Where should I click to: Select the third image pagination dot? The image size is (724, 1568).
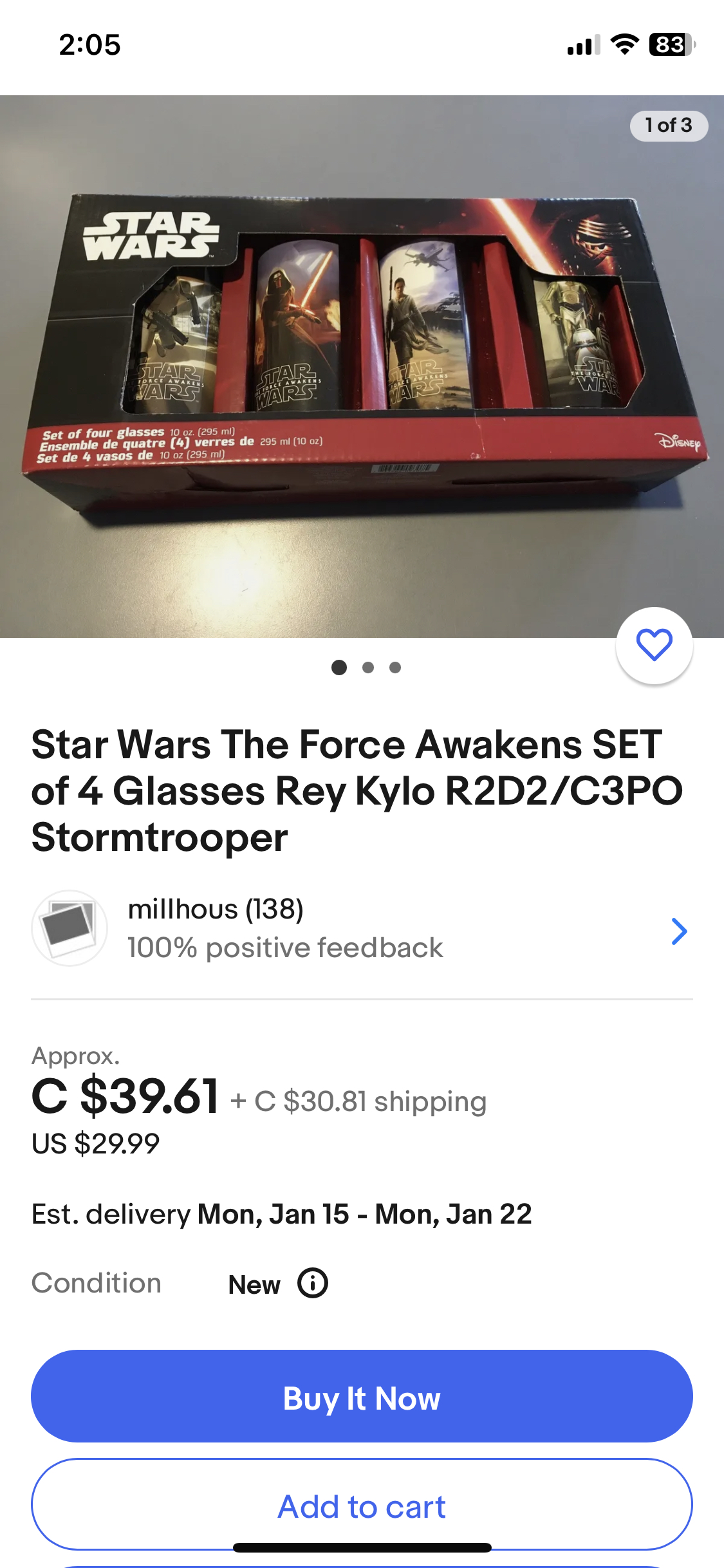[x=395, y=667]
